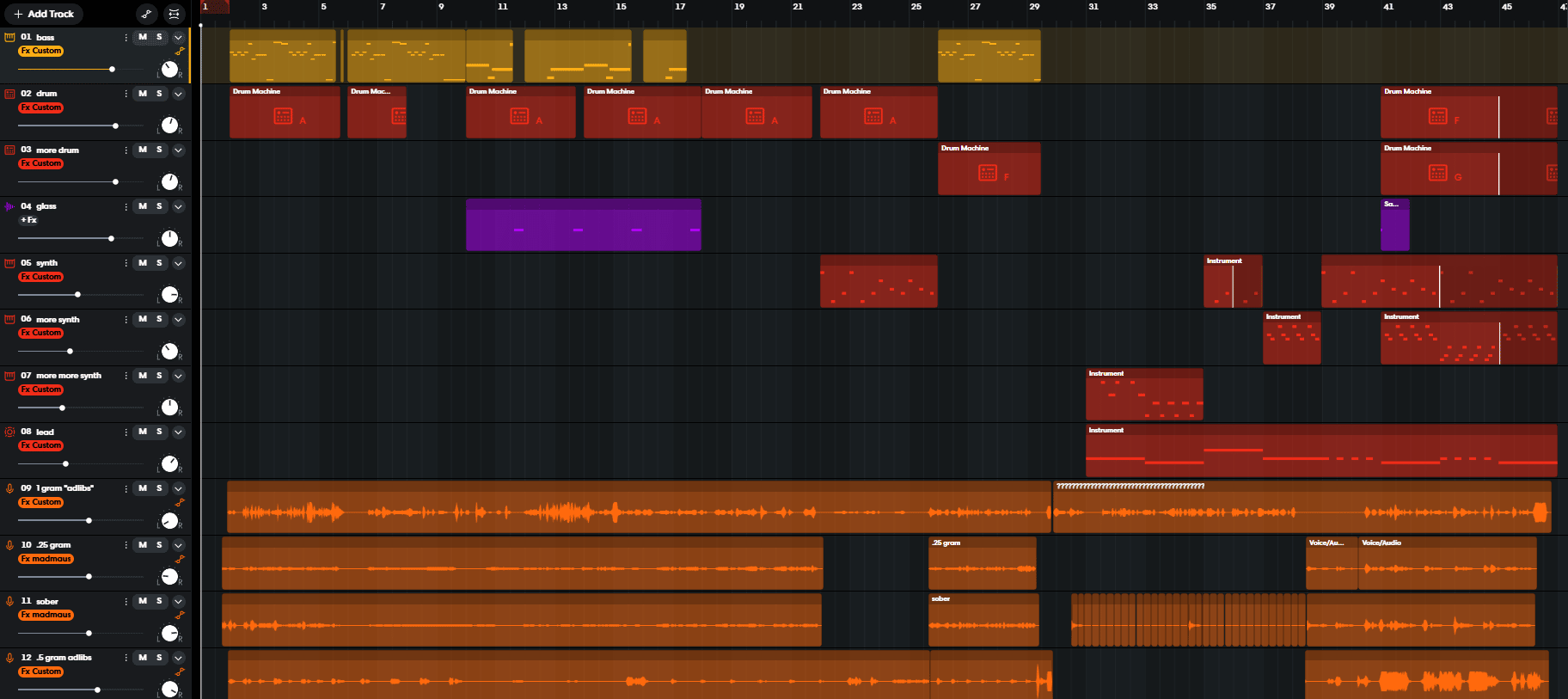Click automation icon on sober track
Screen dimensions: 1568x699
[180, 616]
